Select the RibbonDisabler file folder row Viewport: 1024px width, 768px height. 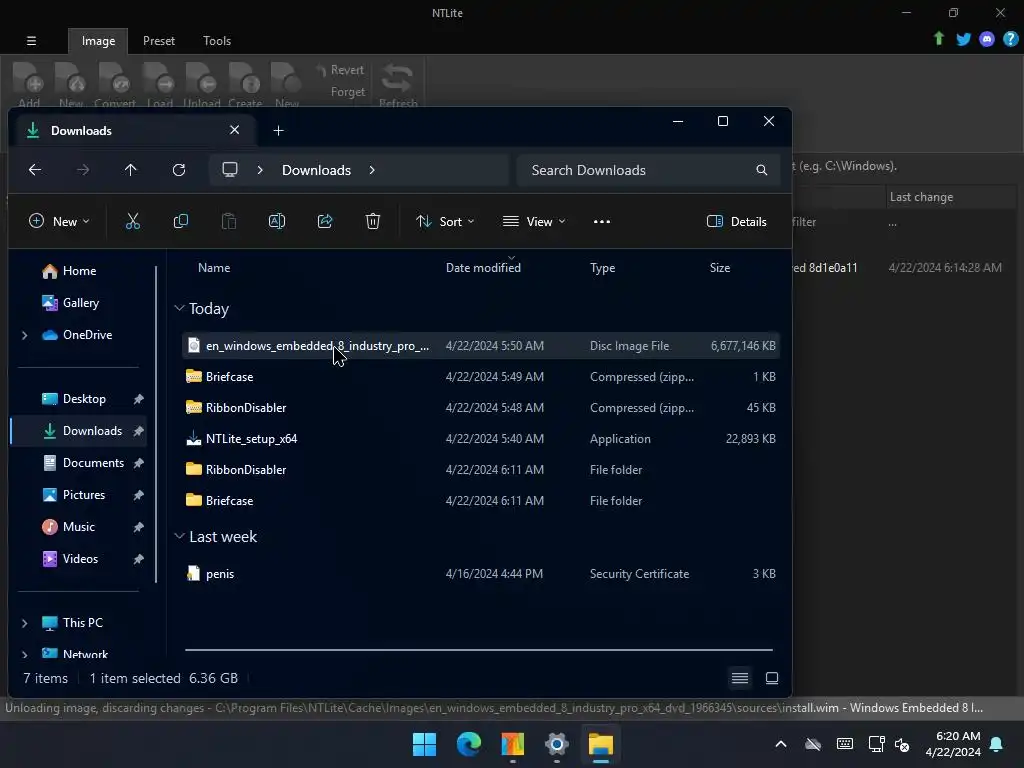tap(481, 470)
